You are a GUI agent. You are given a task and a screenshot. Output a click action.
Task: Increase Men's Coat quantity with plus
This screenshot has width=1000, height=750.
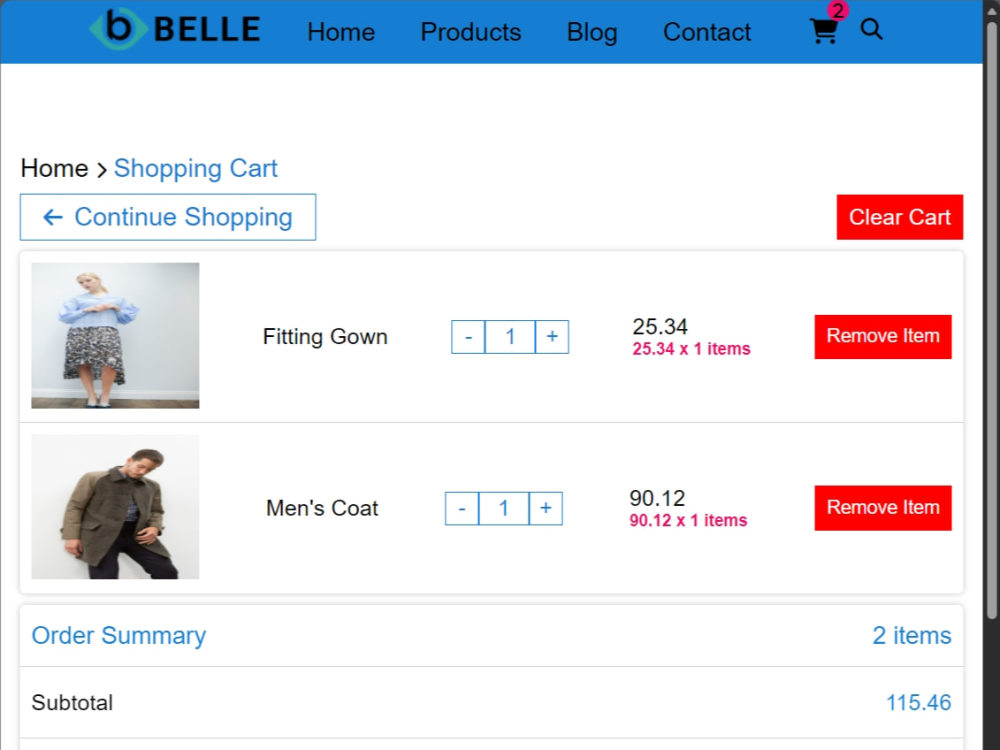pyautogui.click(x=546, y=508)
